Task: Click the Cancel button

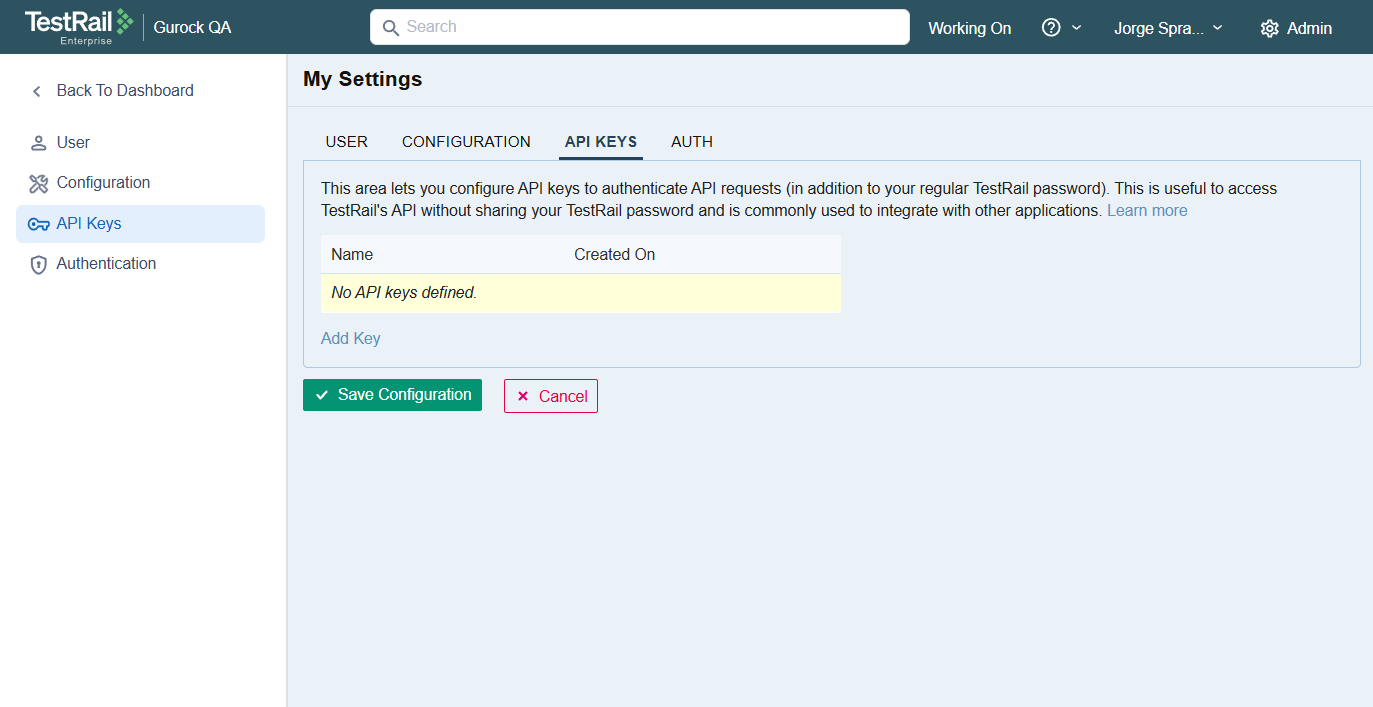Action: [x=551, y=396]
